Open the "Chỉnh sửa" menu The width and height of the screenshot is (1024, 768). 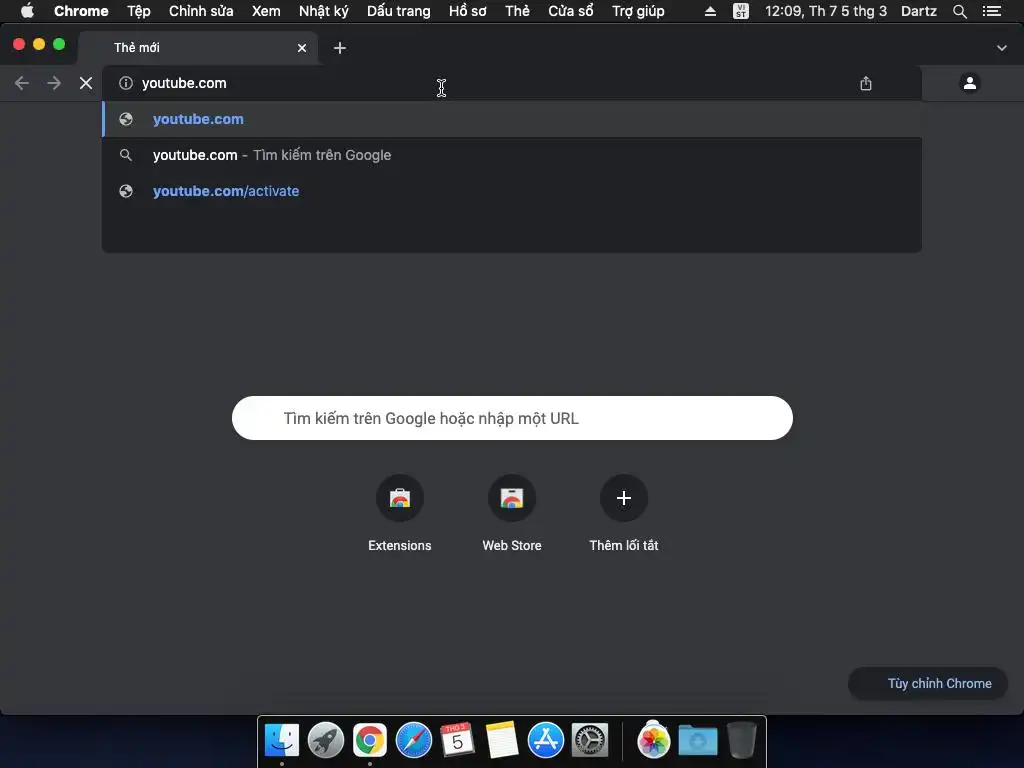(201, 11)
